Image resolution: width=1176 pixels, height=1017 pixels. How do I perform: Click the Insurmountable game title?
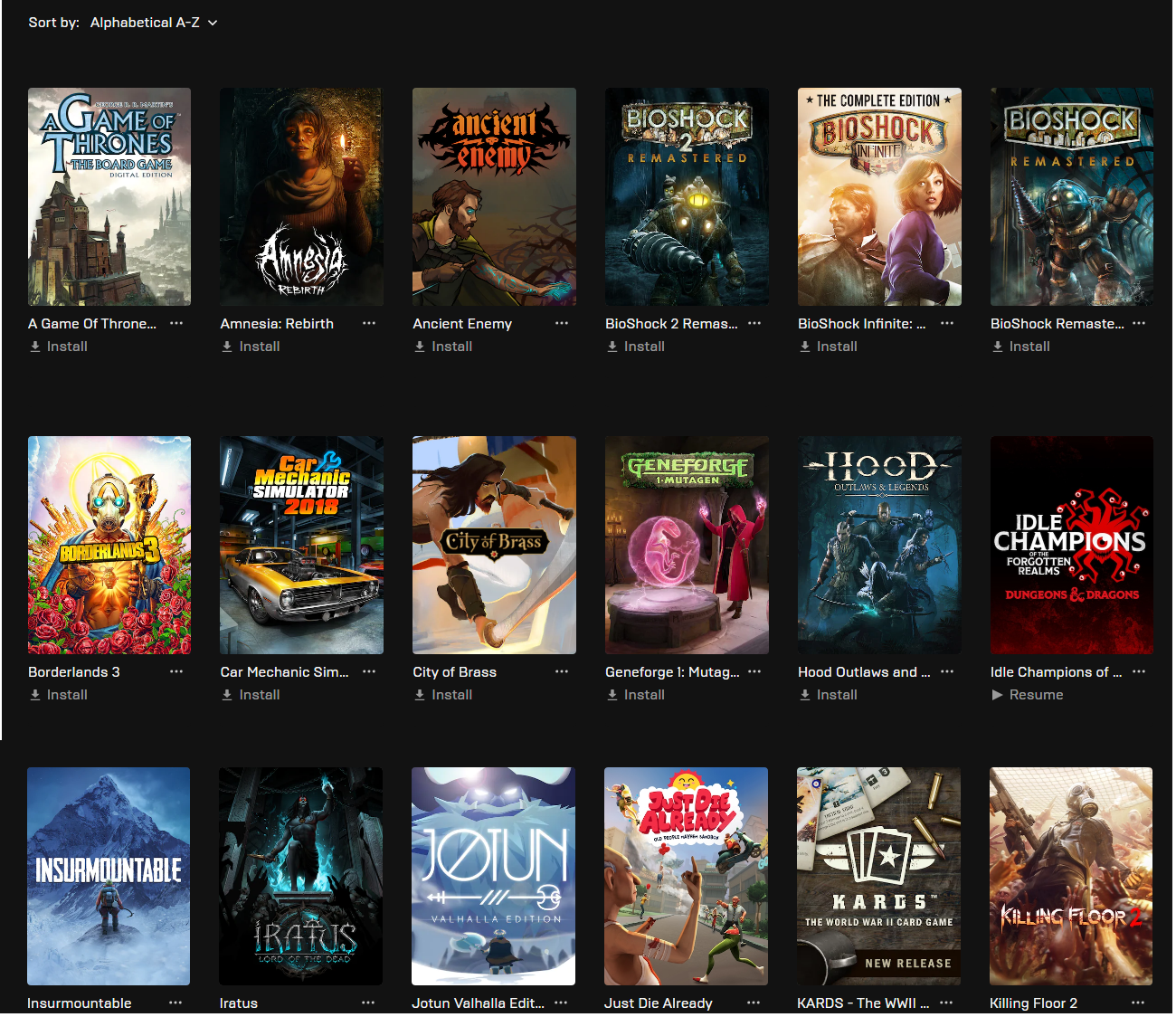[x=80, y=1003]
